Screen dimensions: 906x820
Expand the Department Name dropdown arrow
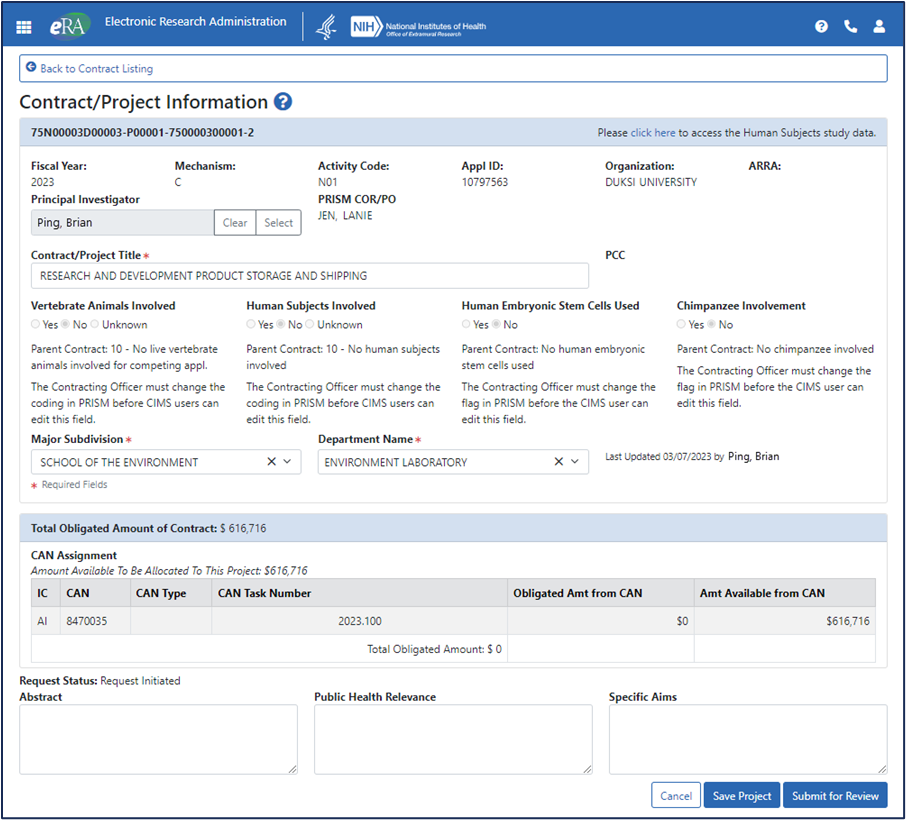pos(575,462)
